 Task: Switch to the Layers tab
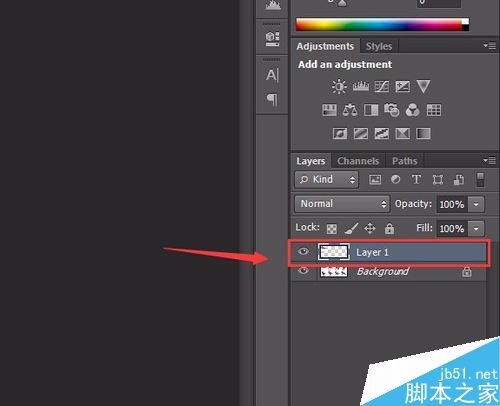pos(311,161)
